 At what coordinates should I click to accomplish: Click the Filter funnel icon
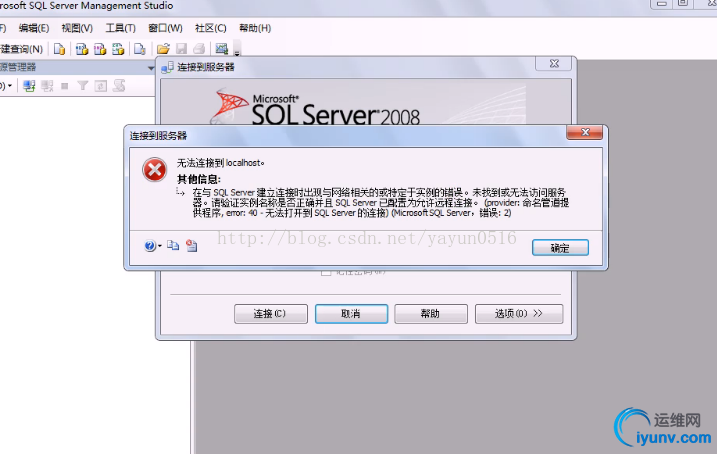coord(82,86)
